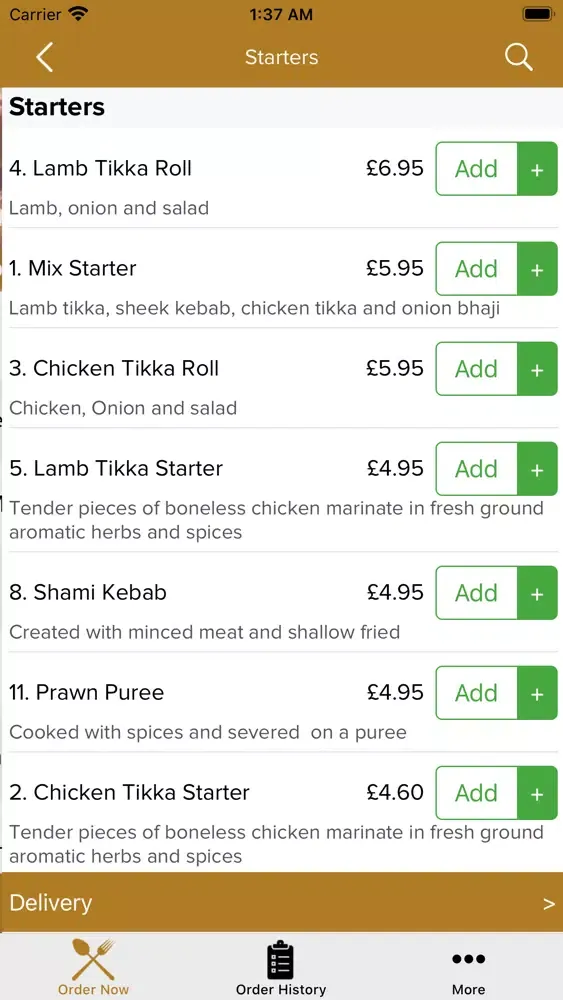Tap plus icon for Shami Kebab

pyautogui.click(x=537, y=593)
